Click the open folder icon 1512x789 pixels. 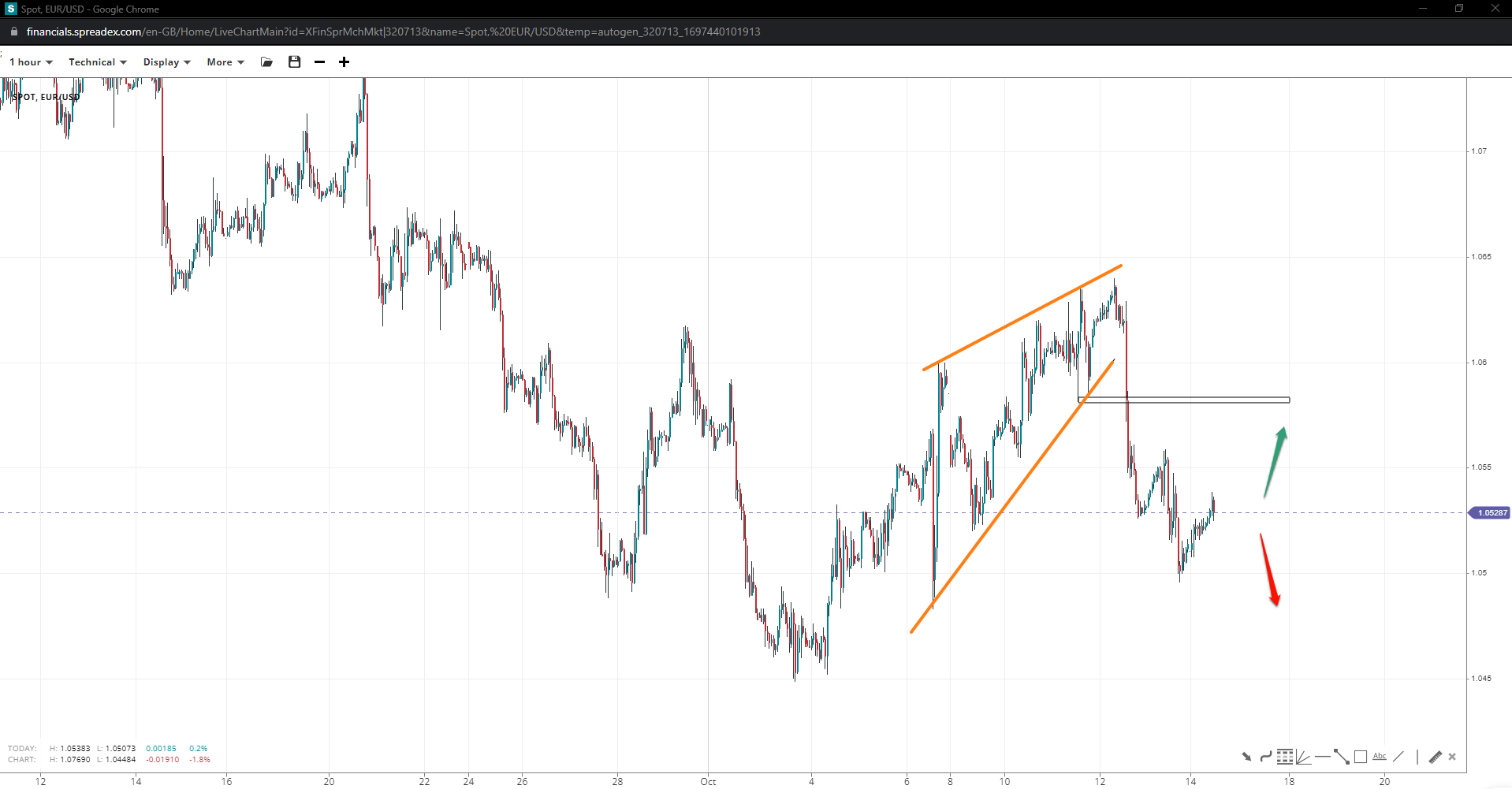(267, 62)
